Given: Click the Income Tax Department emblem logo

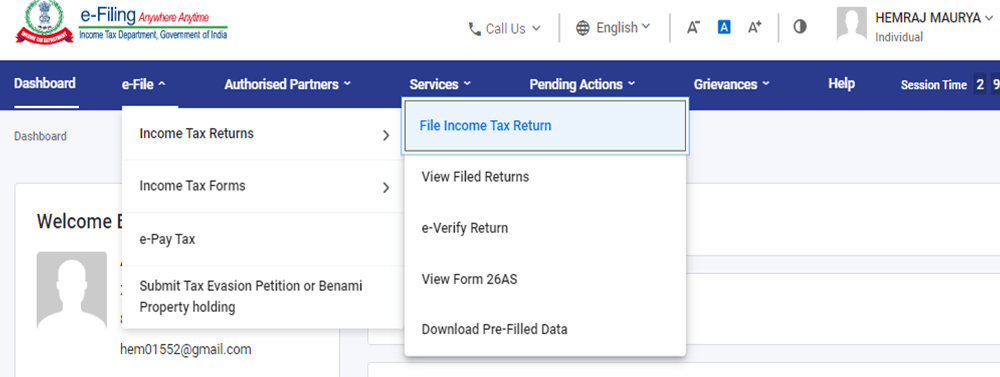Looking at the screenshot, I should (44, 24).
